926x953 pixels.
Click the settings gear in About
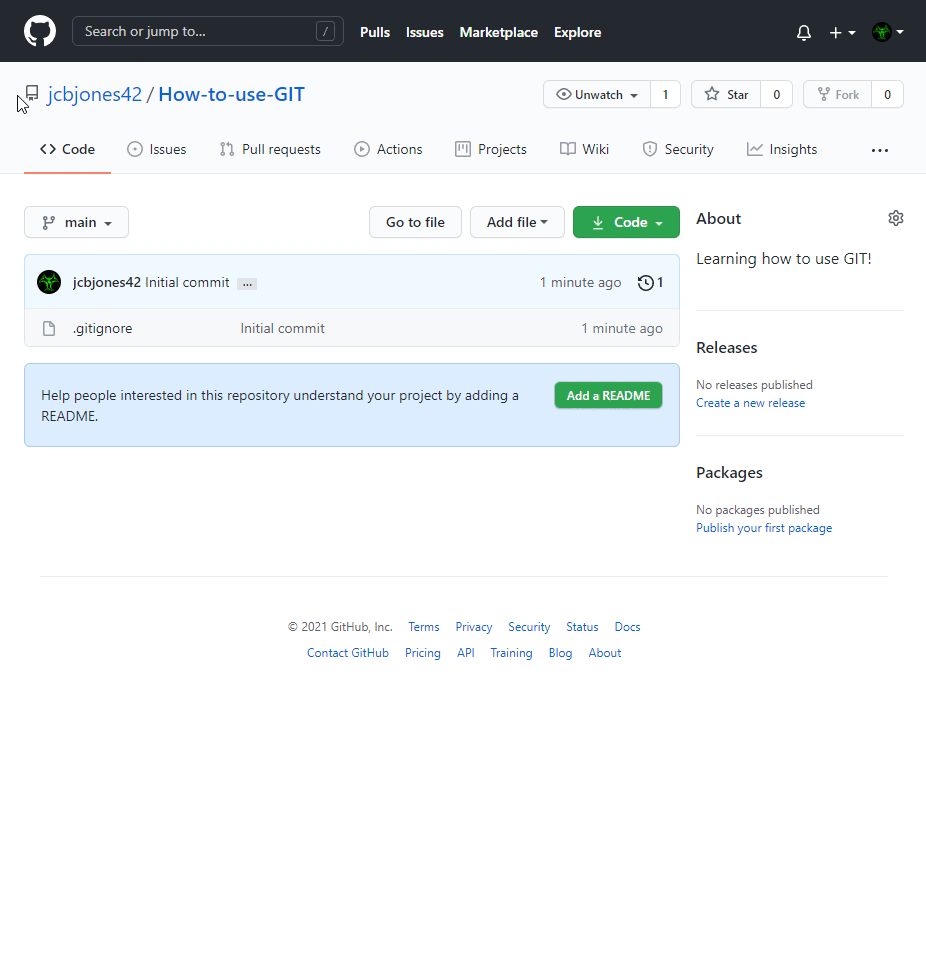pos(896,218)
